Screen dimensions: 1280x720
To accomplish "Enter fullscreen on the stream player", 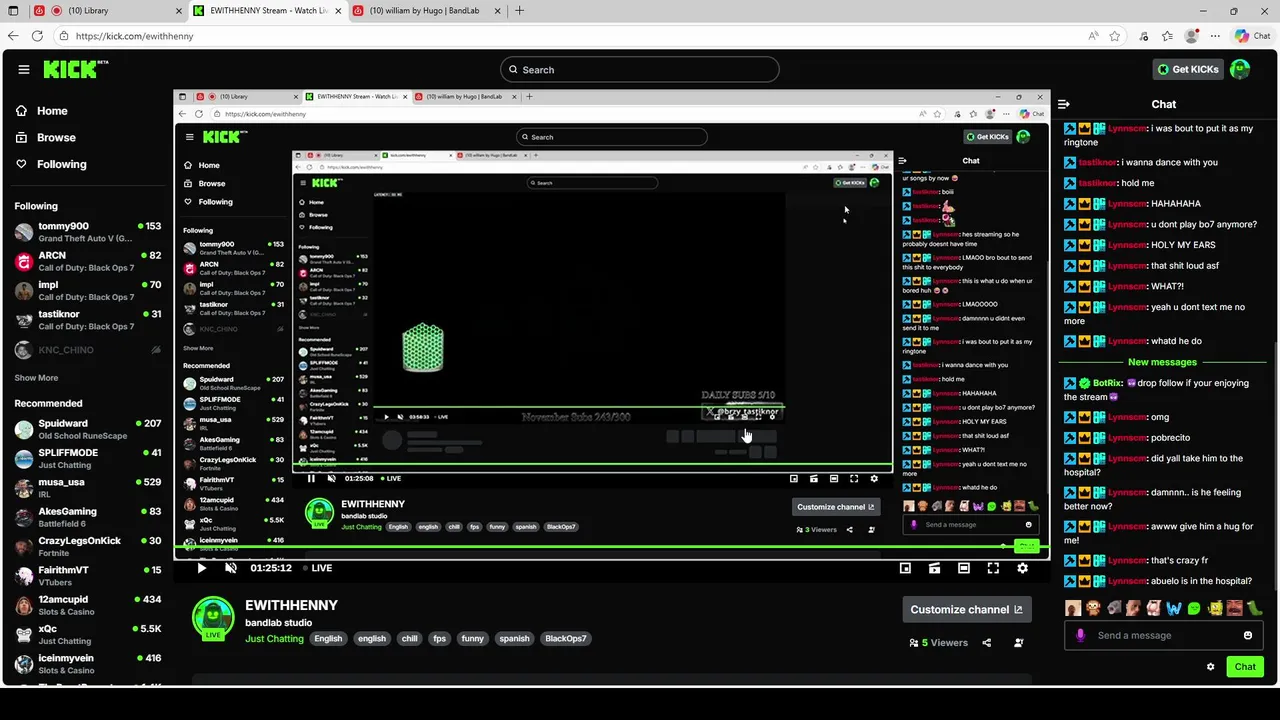I will 993,568.
